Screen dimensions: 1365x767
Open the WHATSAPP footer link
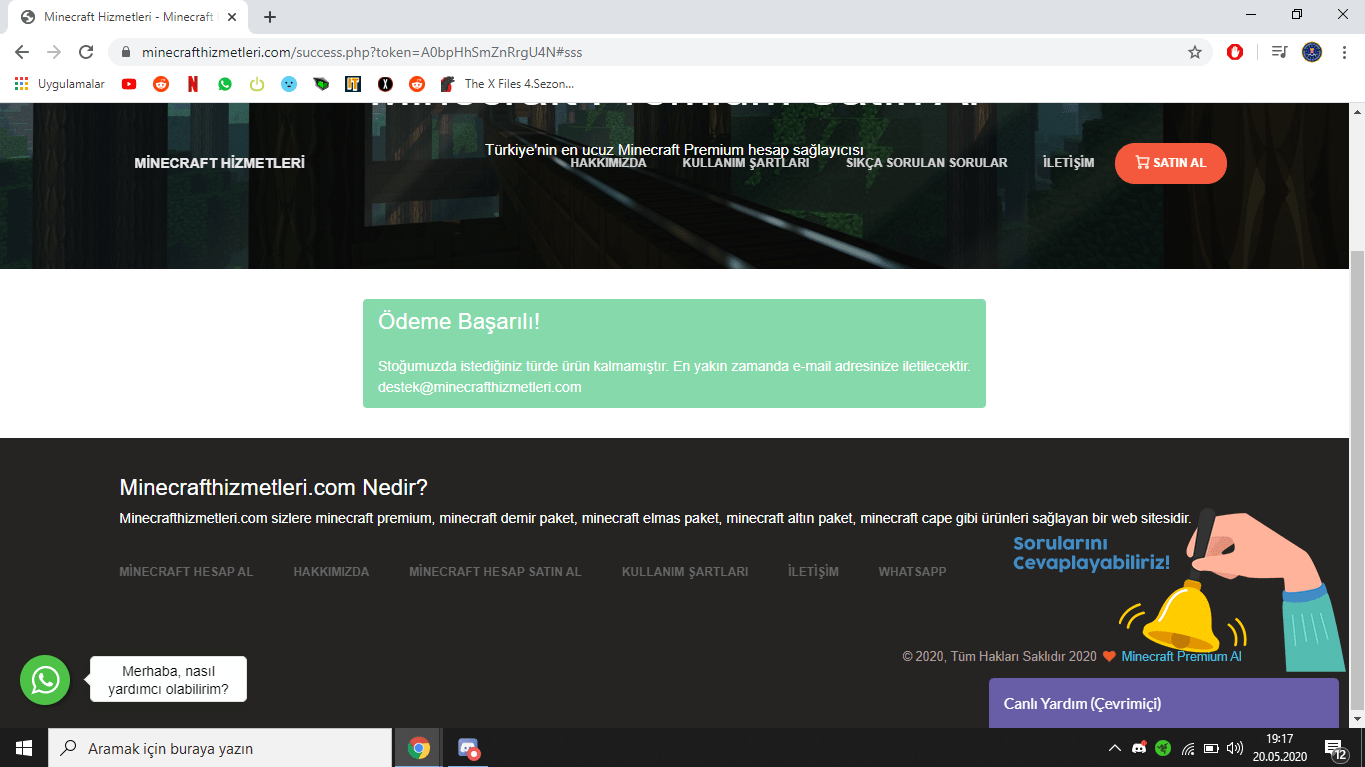tap(912, 572)
